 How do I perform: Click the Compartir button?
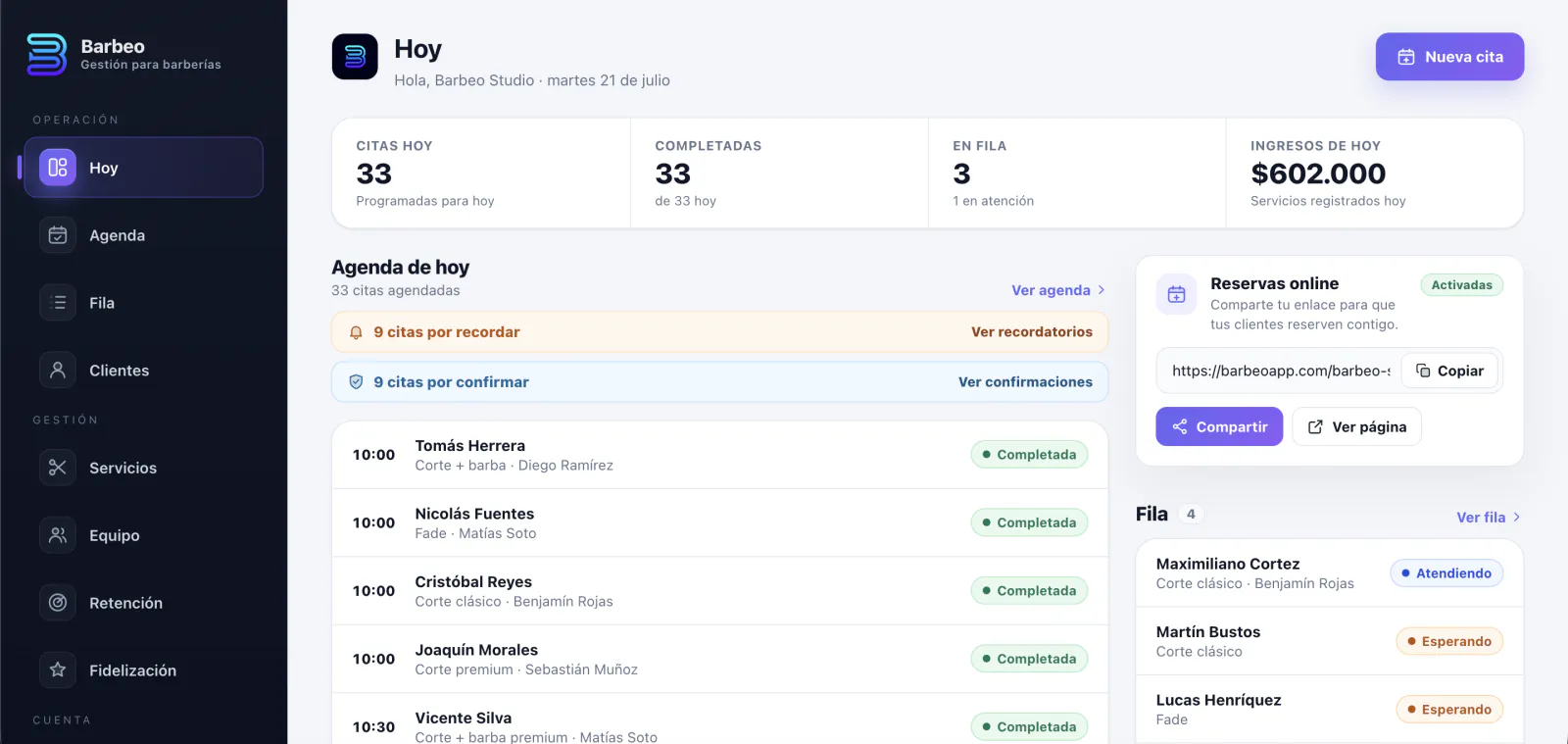(x=1219, y=426)
